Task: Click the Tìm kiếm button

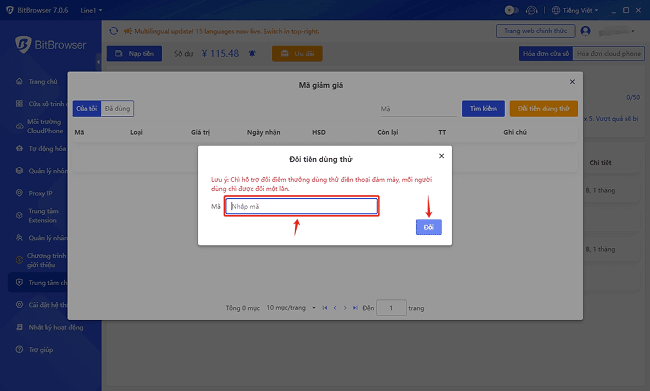Action: point(483,109)
